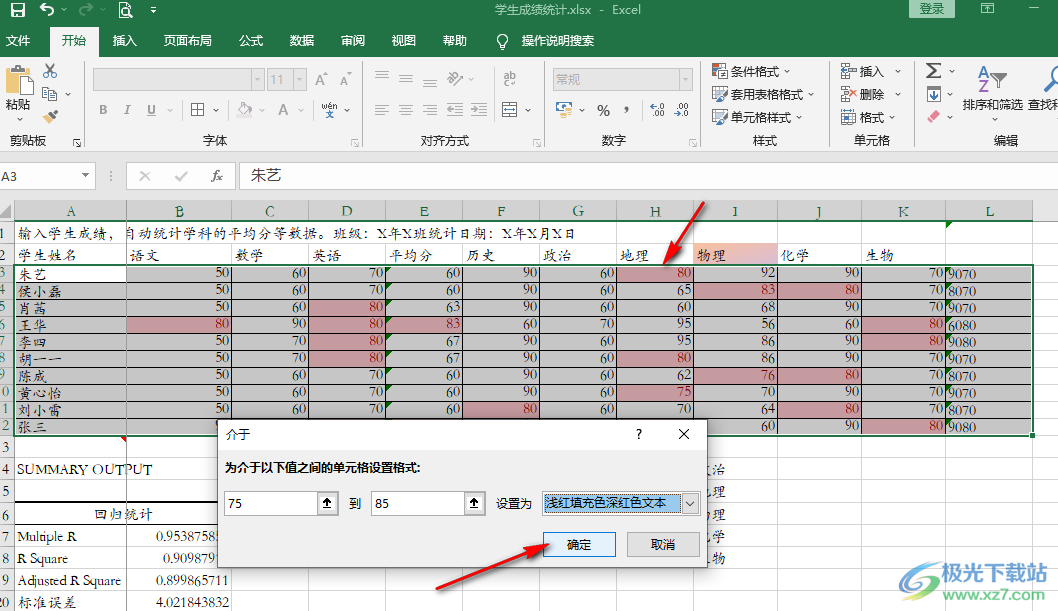Click the 删除 cells button
The width and height of the screenshot is (1058, 611).
tap(870, 94)
